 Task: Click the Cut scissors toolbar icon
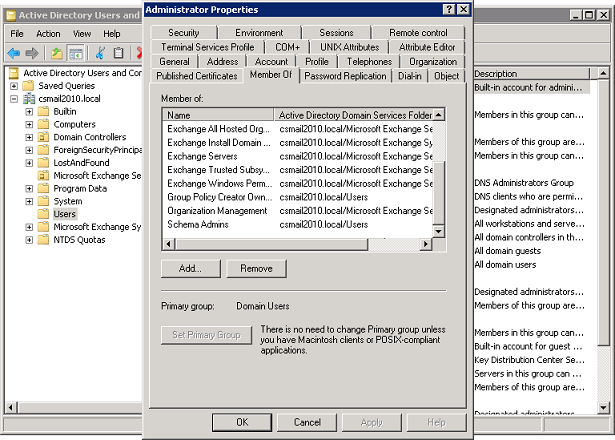coord(101,53)
